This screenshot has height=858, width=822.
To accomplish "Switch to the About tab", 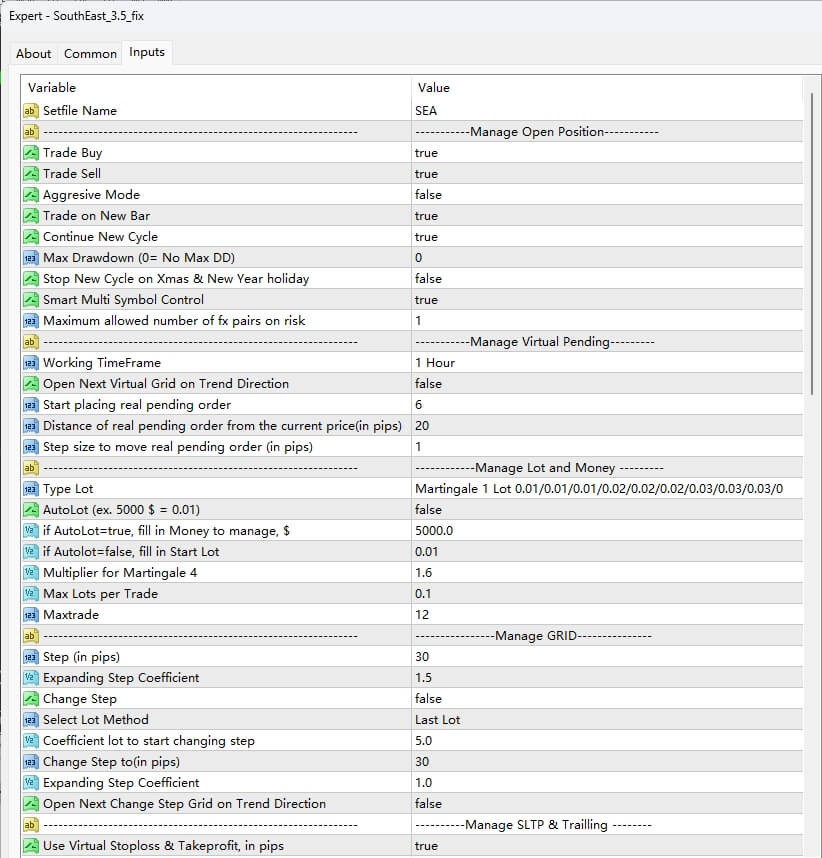I will [33, 53].
